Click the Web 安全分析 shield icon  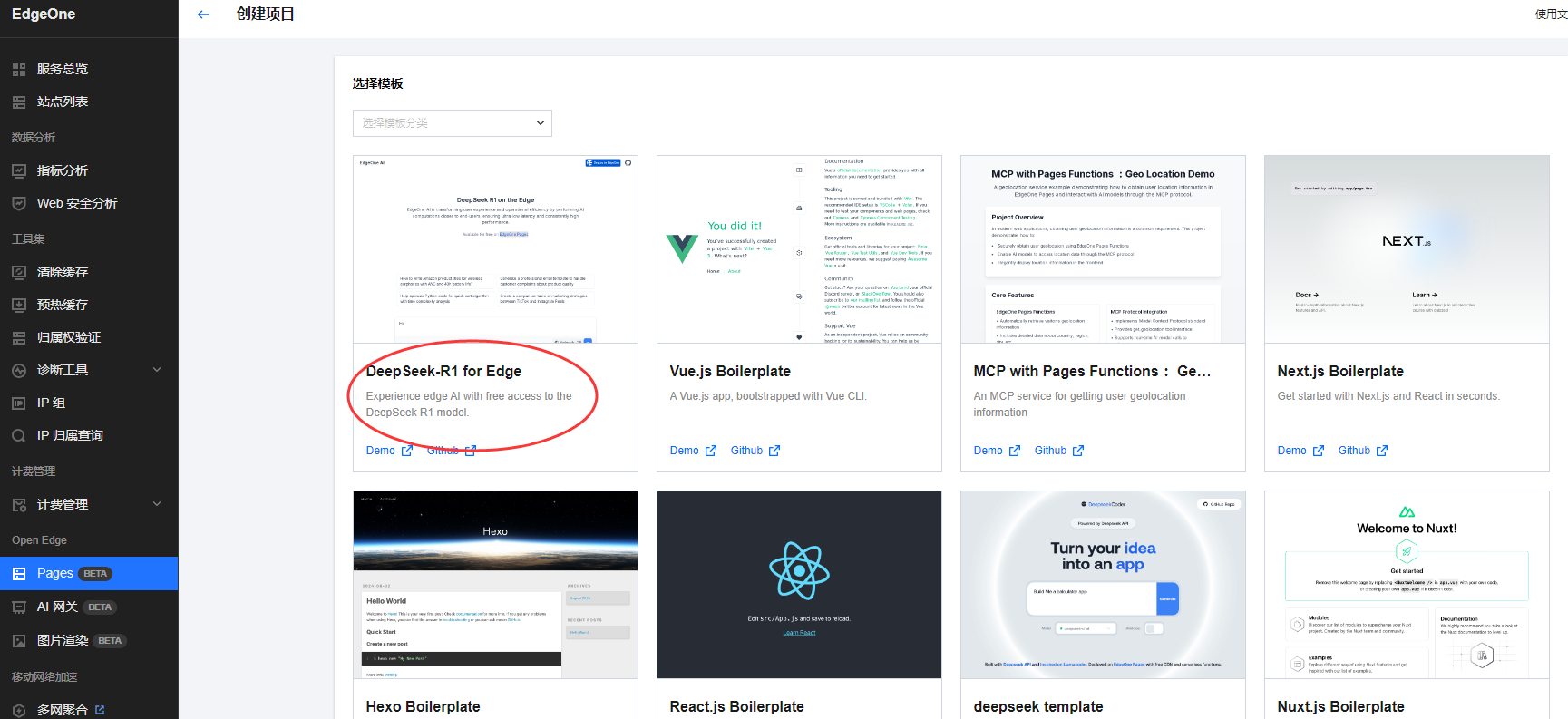19,203
